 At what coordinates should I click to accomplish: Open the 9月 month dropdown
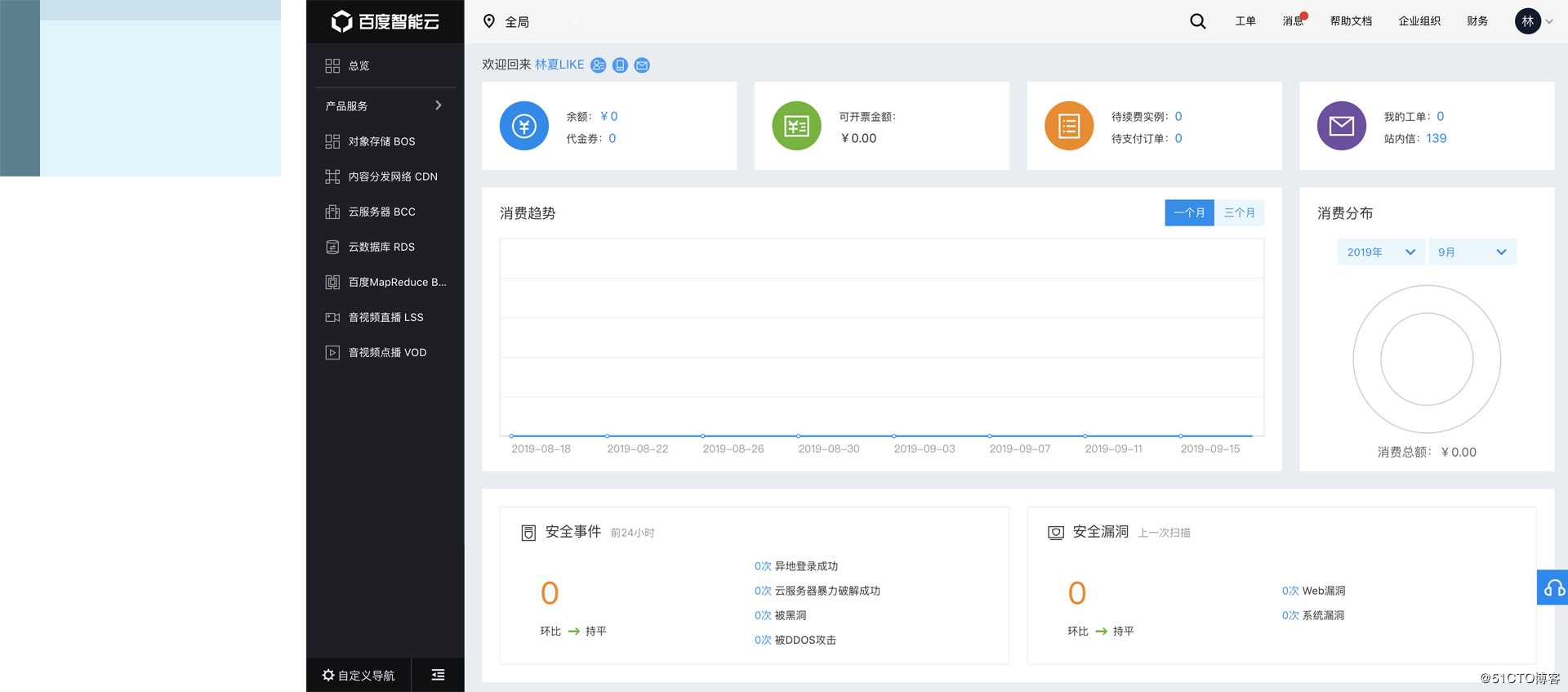click(1472, 252)
